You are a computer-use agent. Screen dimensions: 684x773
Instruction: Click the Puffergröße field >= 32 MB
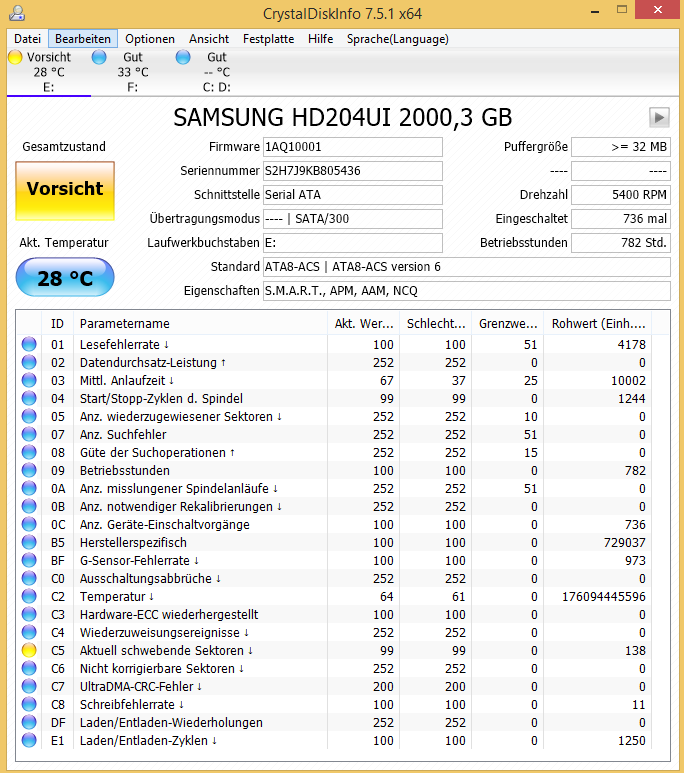tap(621, 147)
